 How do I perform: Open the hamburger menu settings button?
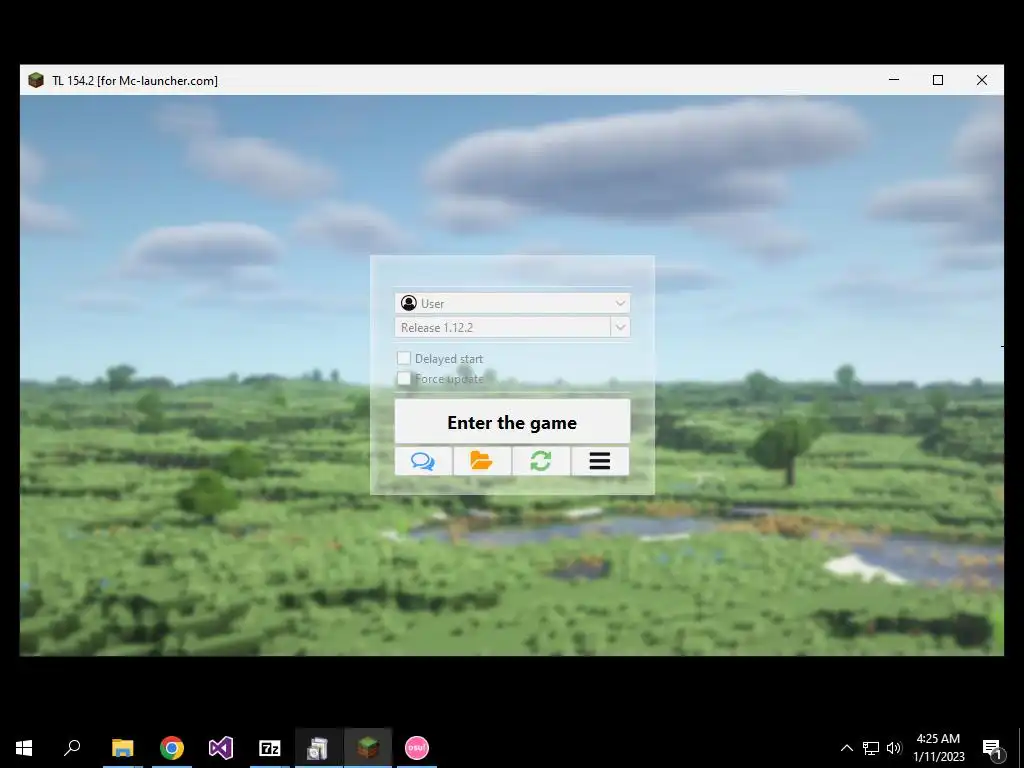[600, 461]
